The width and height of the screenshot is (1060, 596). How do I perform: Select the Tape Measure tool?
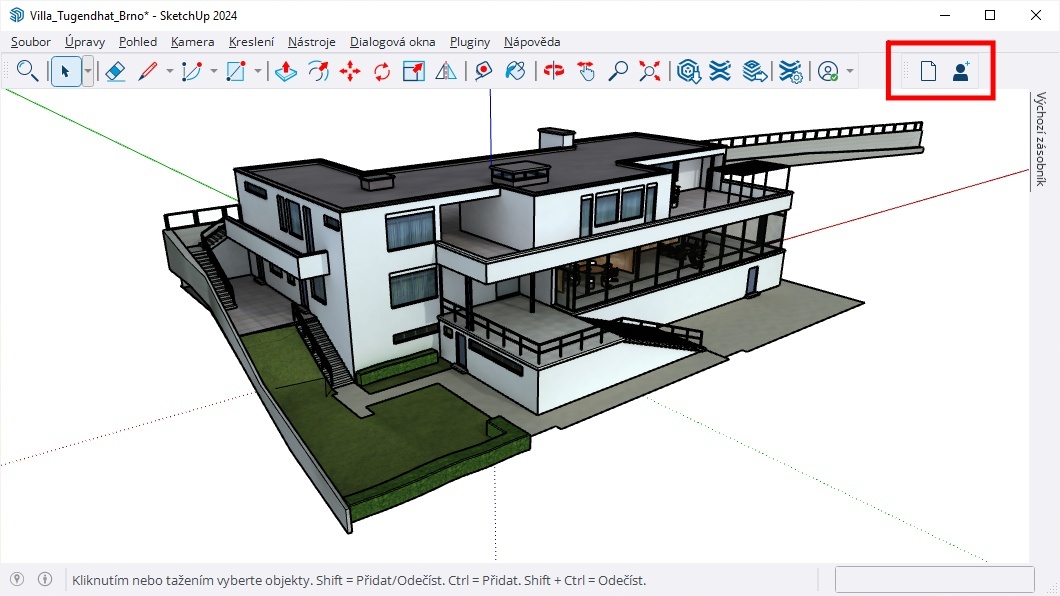pos(483,71)
